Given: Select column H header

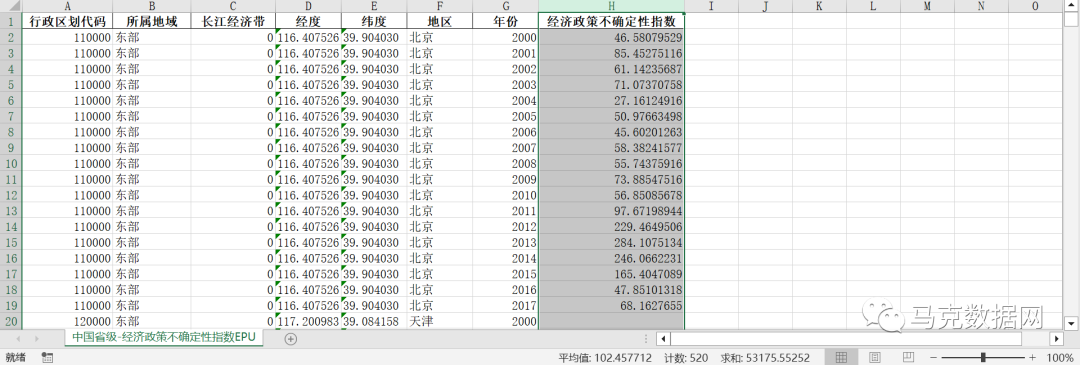Looking at the screenshot, I should pos(612,6).
